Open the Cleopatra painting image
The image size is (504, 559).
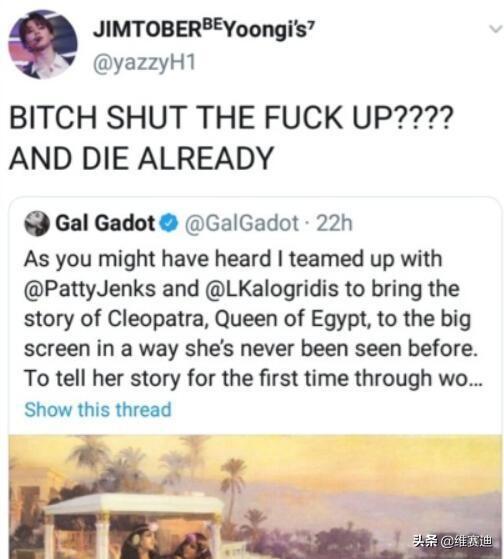pyautogui.click(x=255, y=497)
